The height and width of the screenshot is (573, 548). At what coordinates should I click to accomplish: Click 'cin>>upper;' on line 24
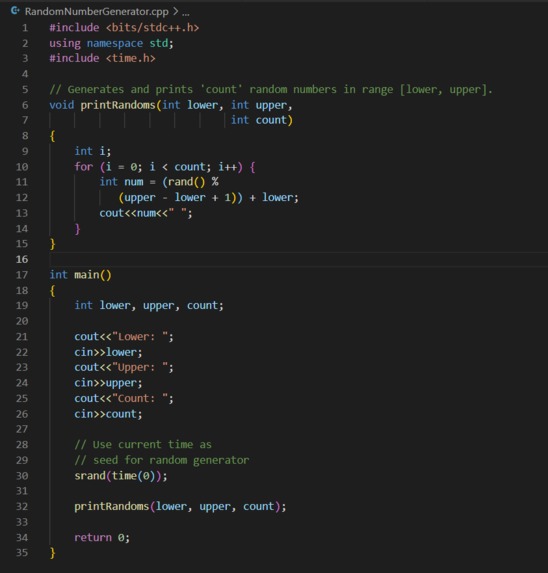coord(109,383)
